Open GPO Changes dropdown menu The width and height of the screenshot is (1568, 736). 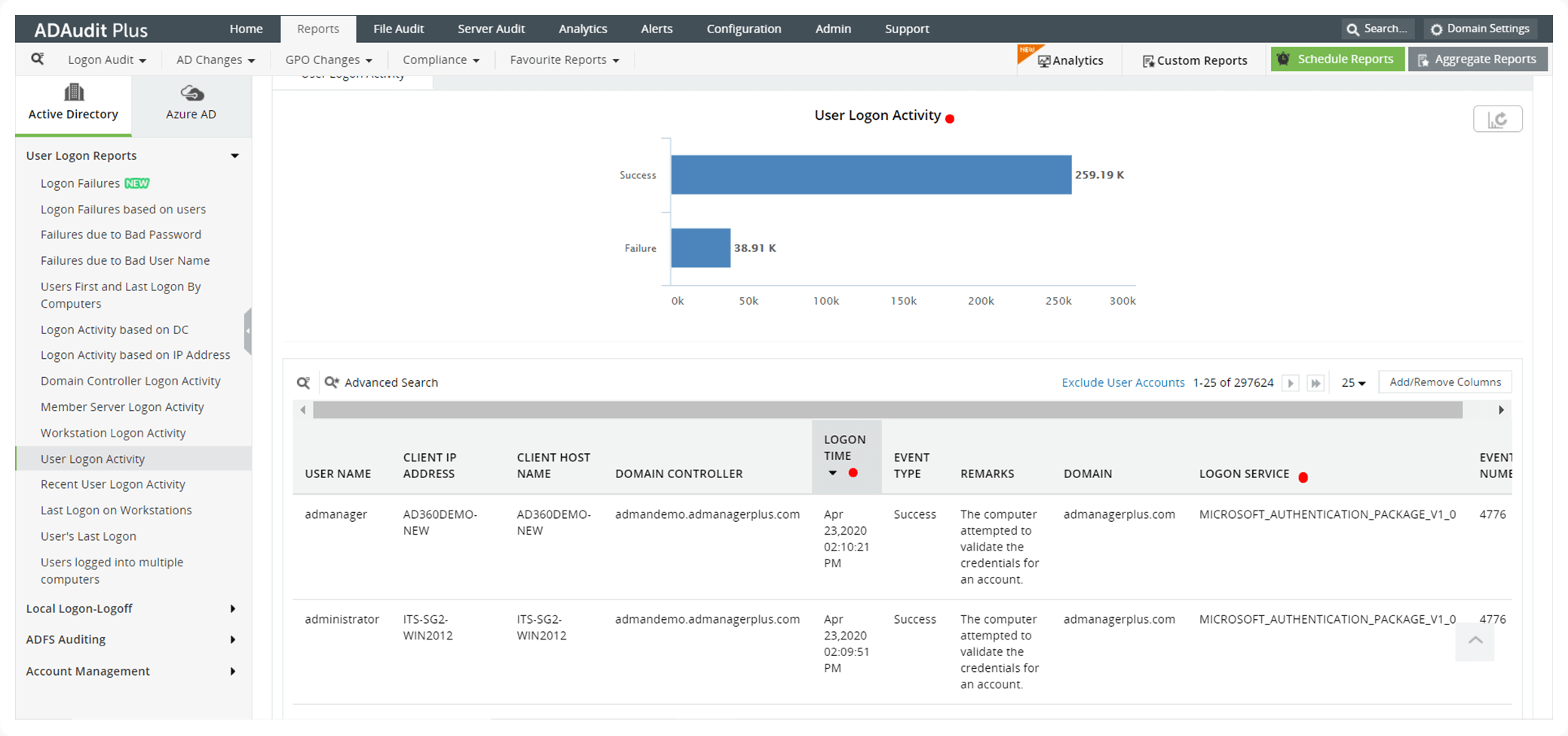coord(329,60)
